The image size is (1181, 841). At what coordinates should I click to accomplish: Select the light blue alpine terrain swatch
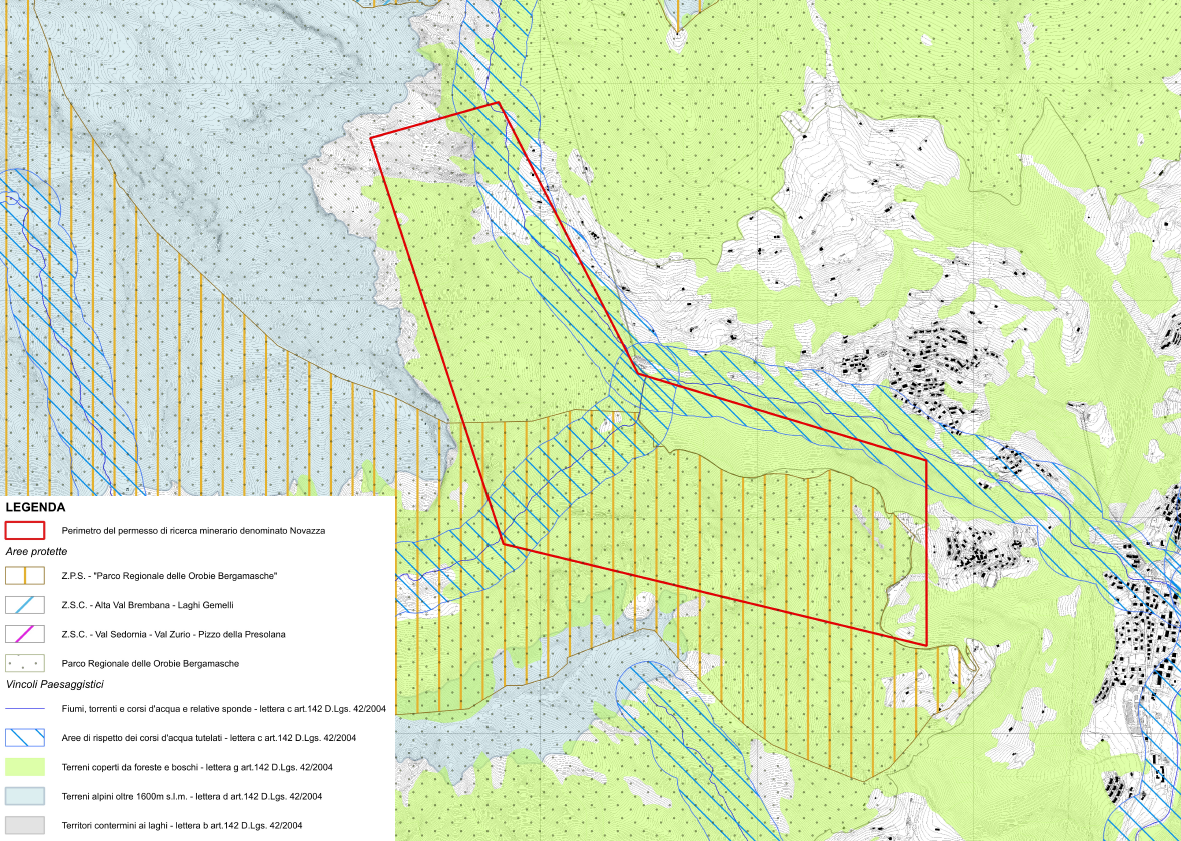pyautogui.click(x=25, y=796)
